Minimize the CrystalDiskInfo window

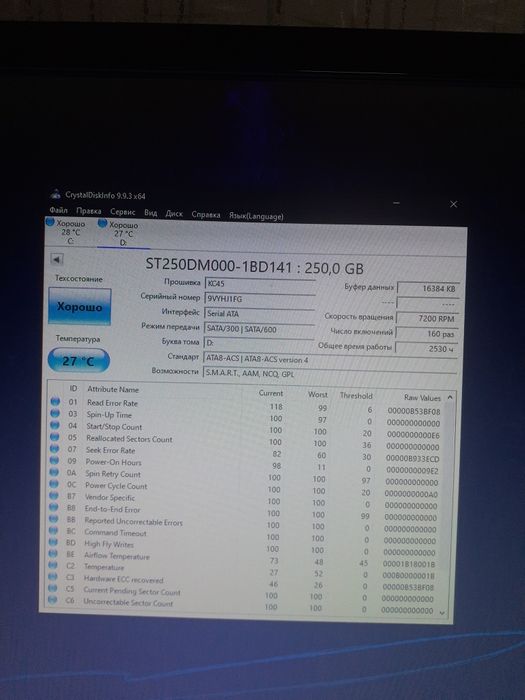[396, 203]
